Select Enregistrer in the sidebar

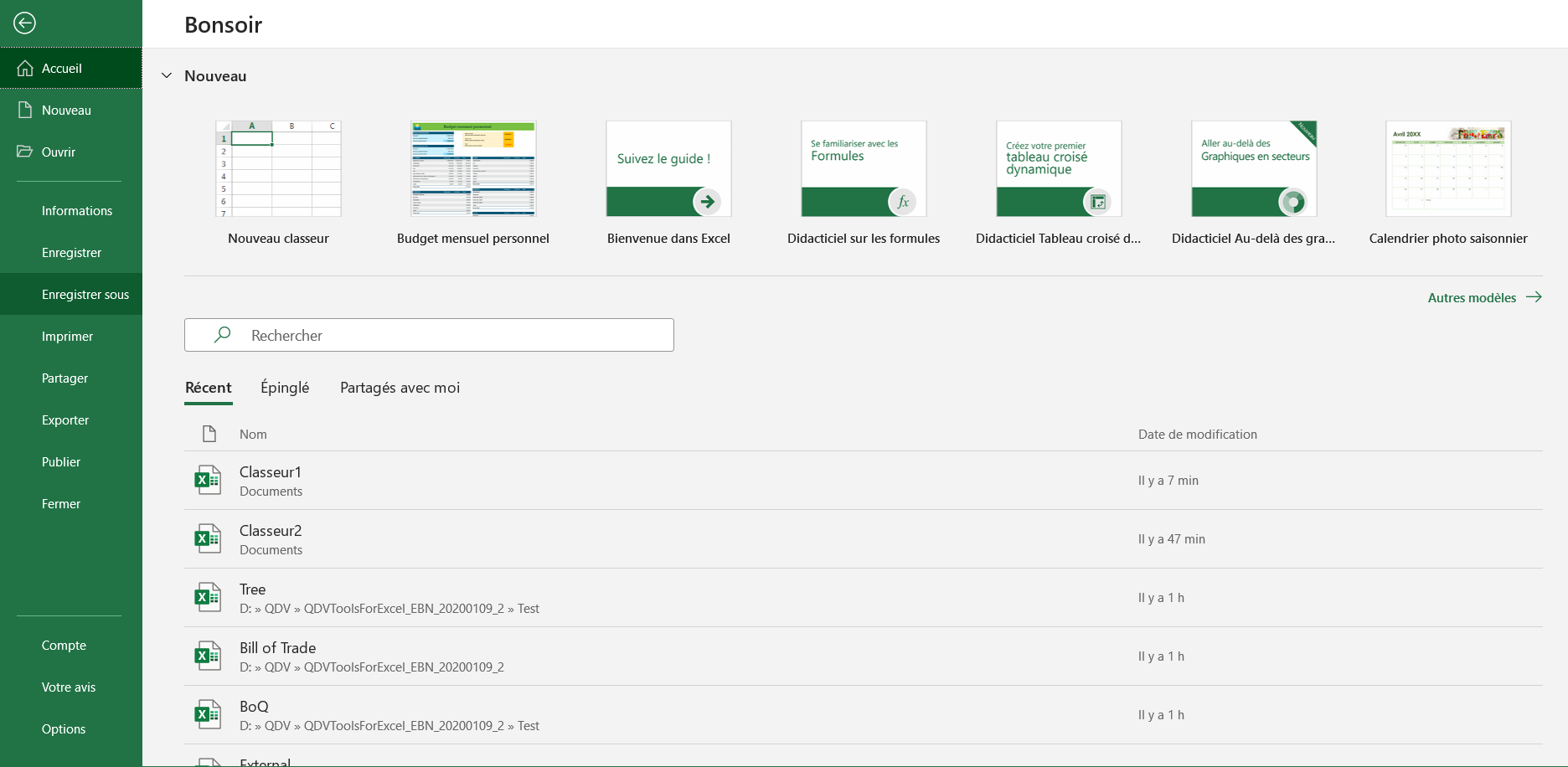(71, 252)
